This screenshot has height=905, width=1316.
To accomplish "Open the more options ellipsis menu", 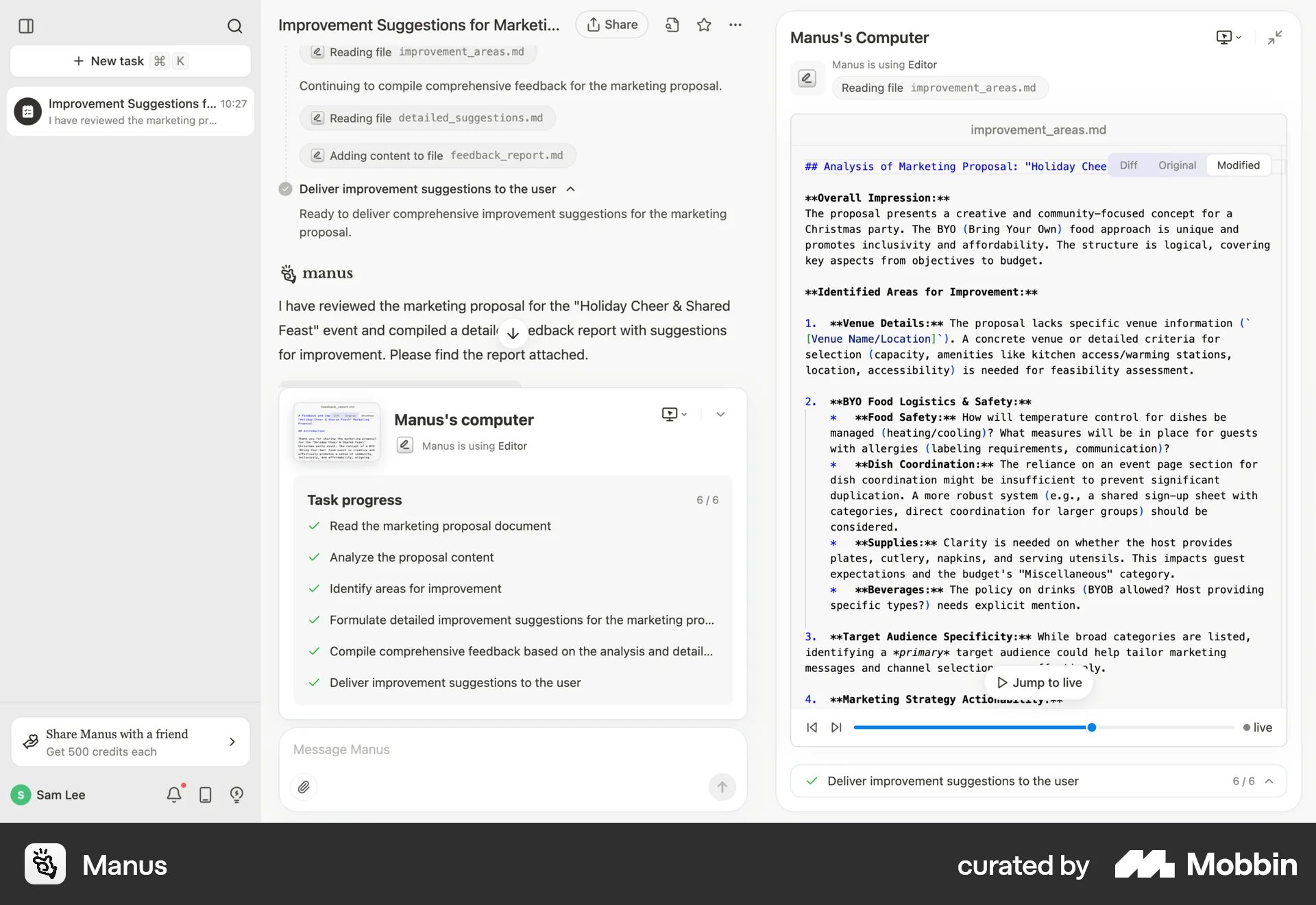I will 736,25.
